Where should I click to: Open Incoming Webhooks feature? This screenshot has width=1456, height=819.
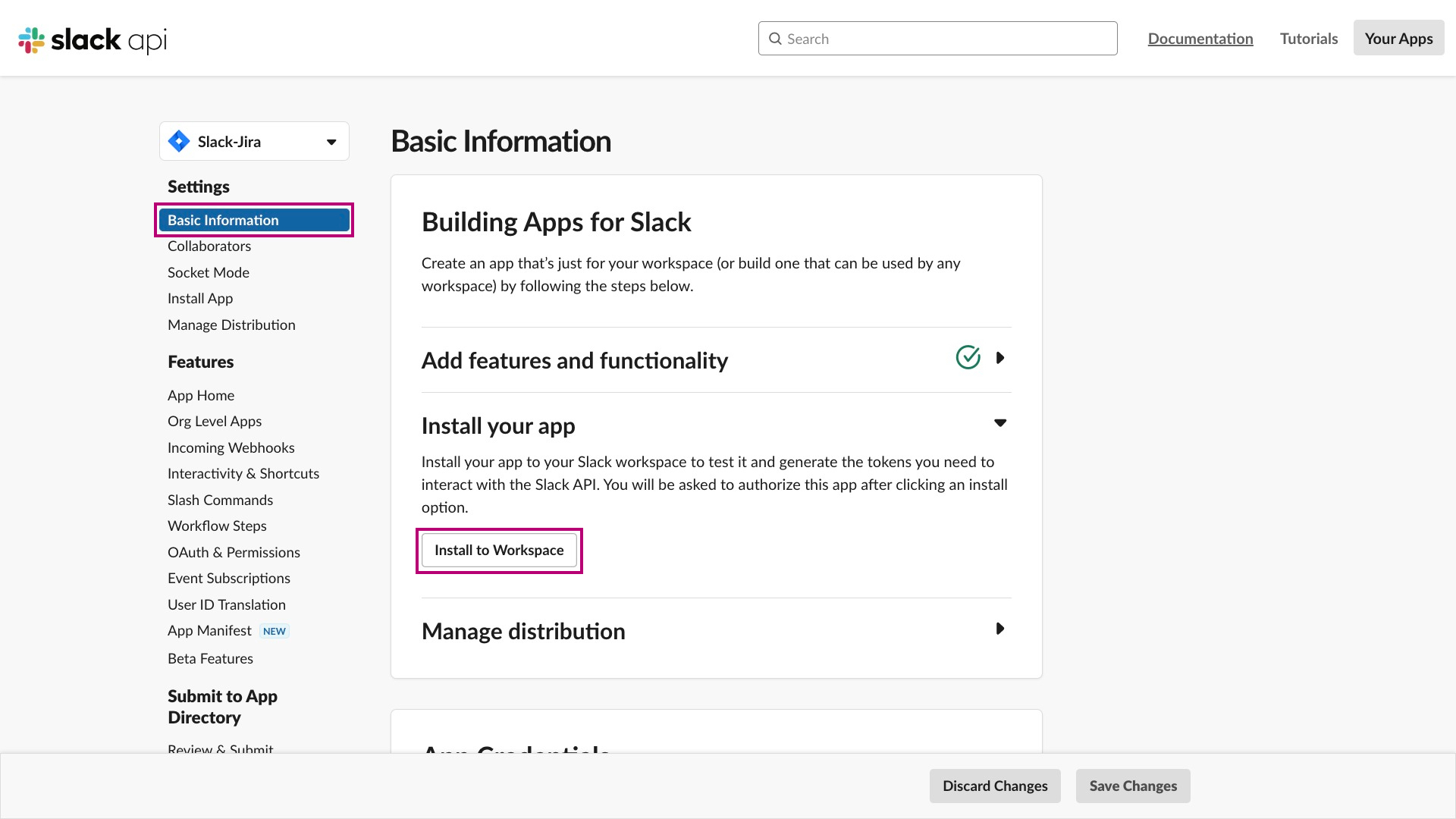pyautogui.click(x=231, y=448)
